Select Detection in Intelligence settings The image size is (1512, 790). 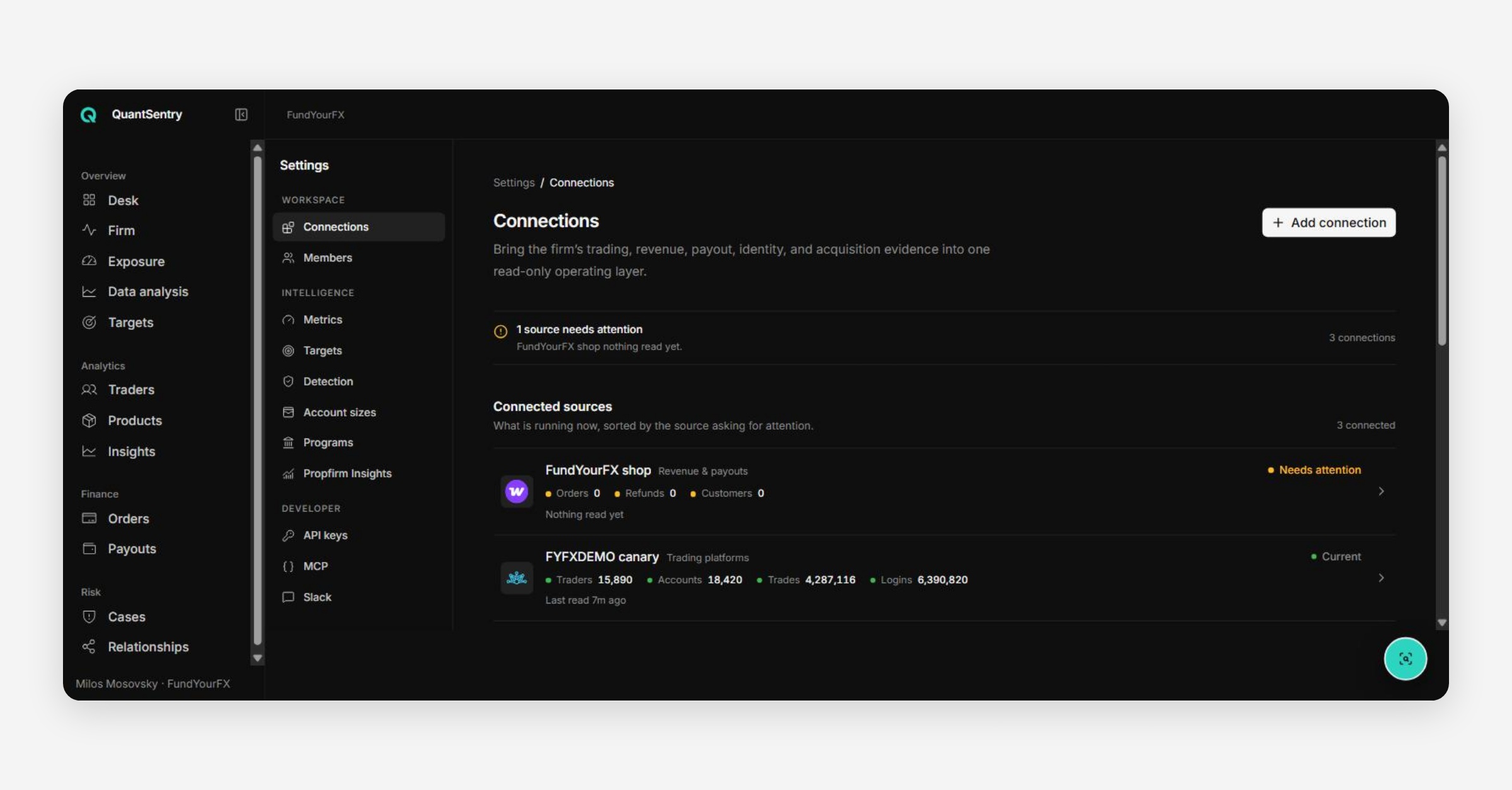click(x=358, y=382)
